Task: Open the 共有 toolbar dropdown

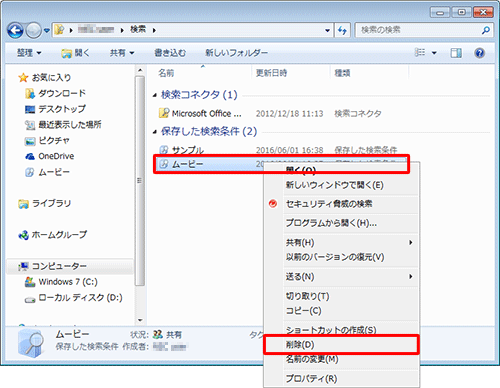Action: pyautogui.click(x=122, y=53)
